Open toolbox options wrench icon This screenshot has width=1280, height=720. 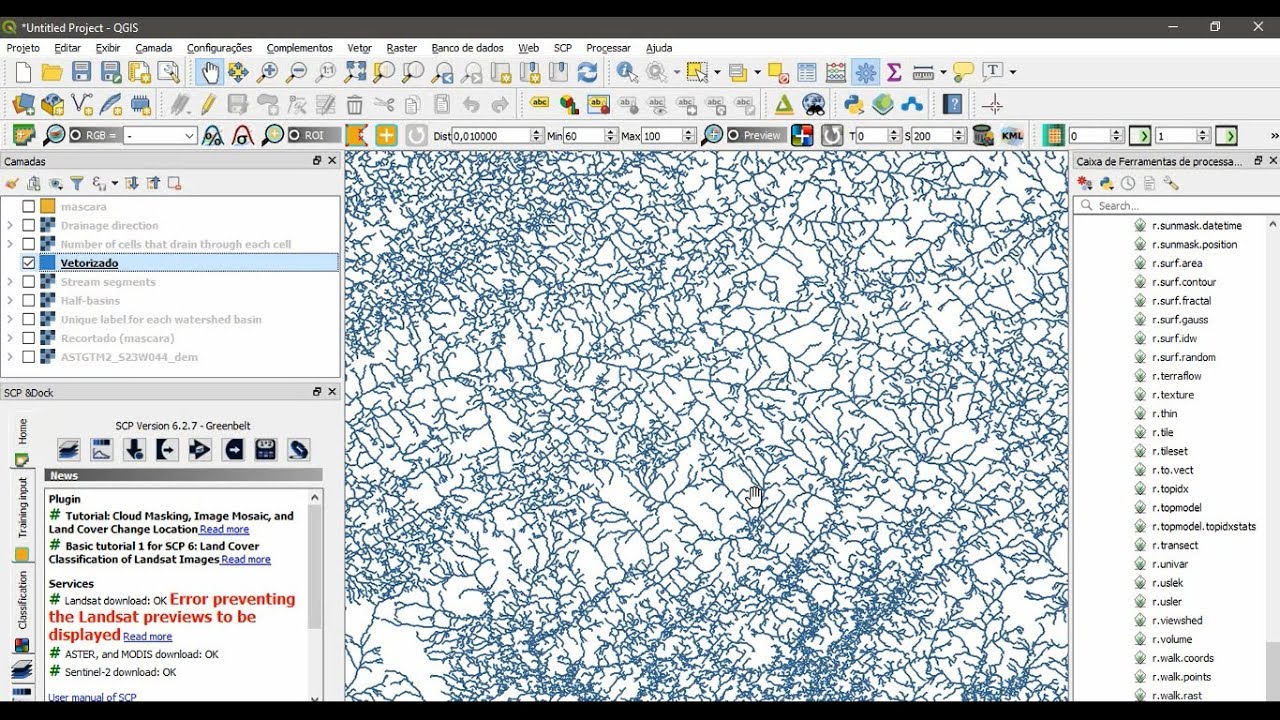coord(1171,183)
